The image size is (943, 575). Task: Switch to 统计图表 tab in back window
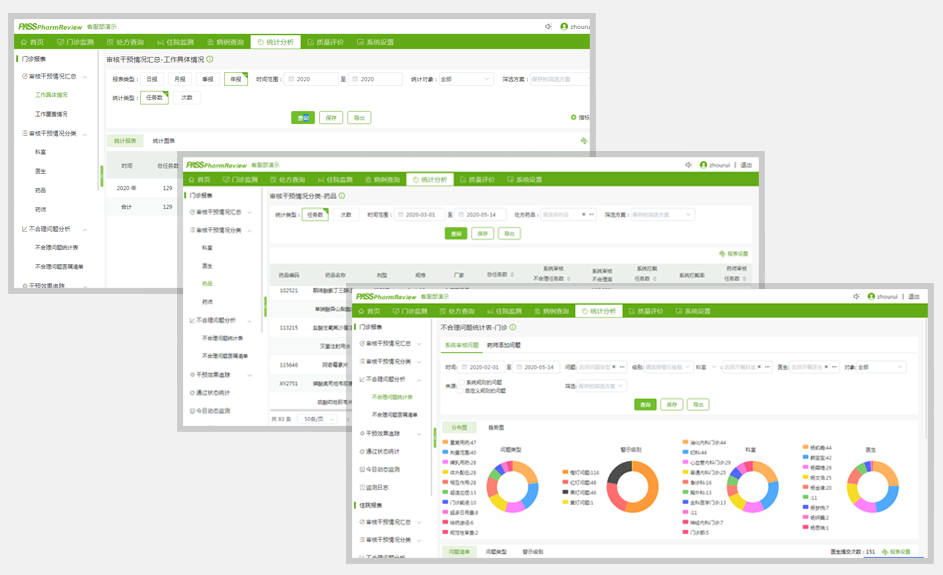click(164, 141)
